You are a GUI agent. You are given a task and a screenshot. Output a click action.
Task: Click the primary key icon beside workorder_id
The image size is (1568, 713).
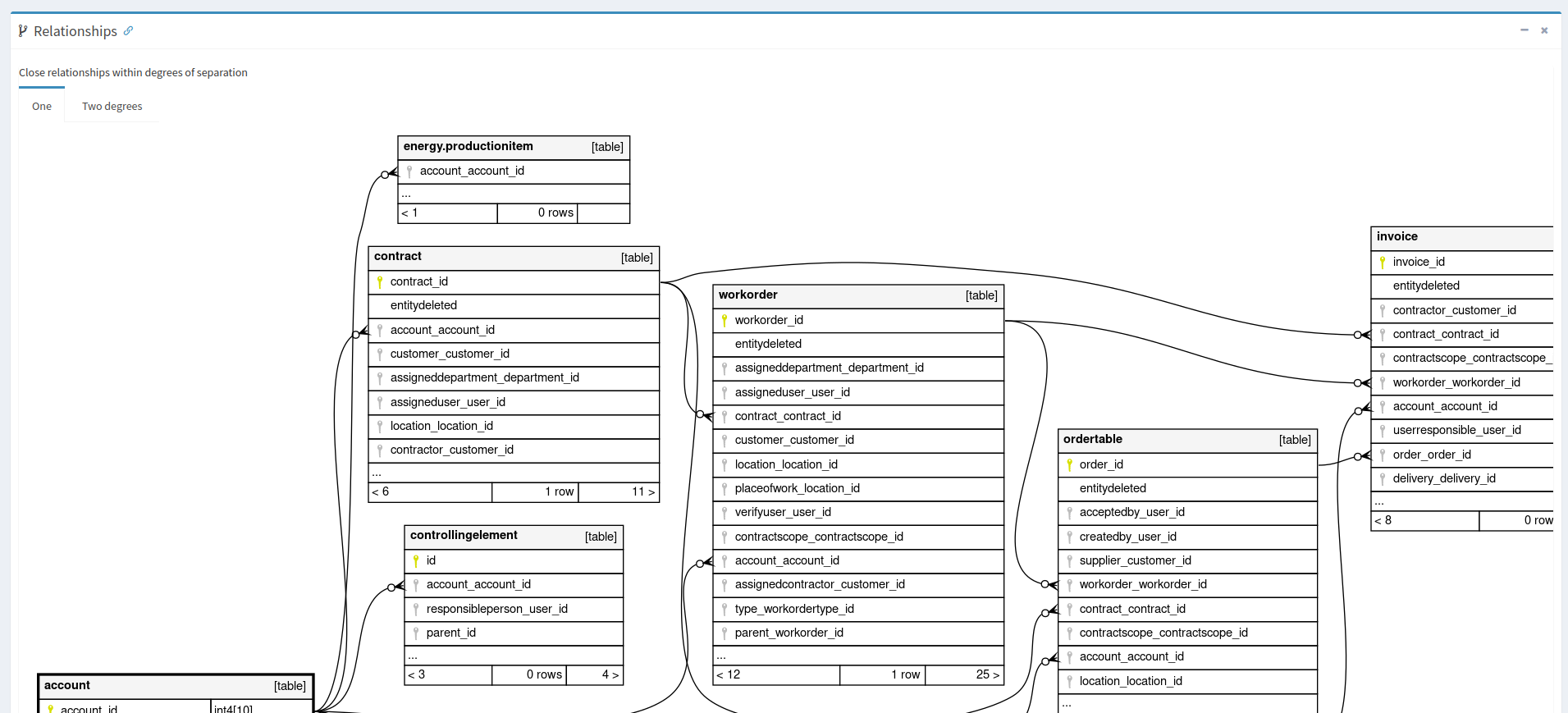coord(725,321)
